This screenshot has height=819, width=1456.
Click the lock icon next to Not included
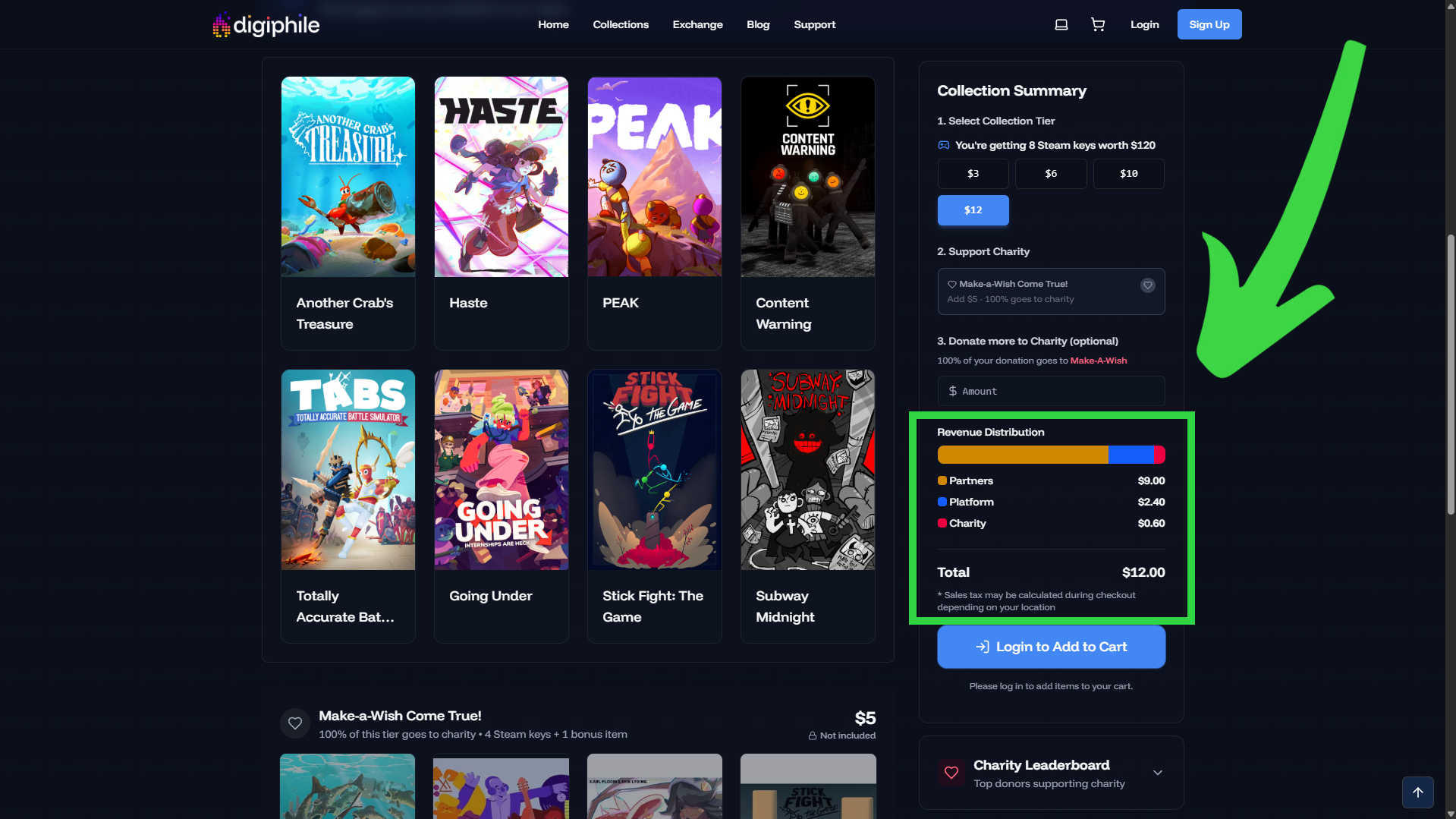click(812, 736)
